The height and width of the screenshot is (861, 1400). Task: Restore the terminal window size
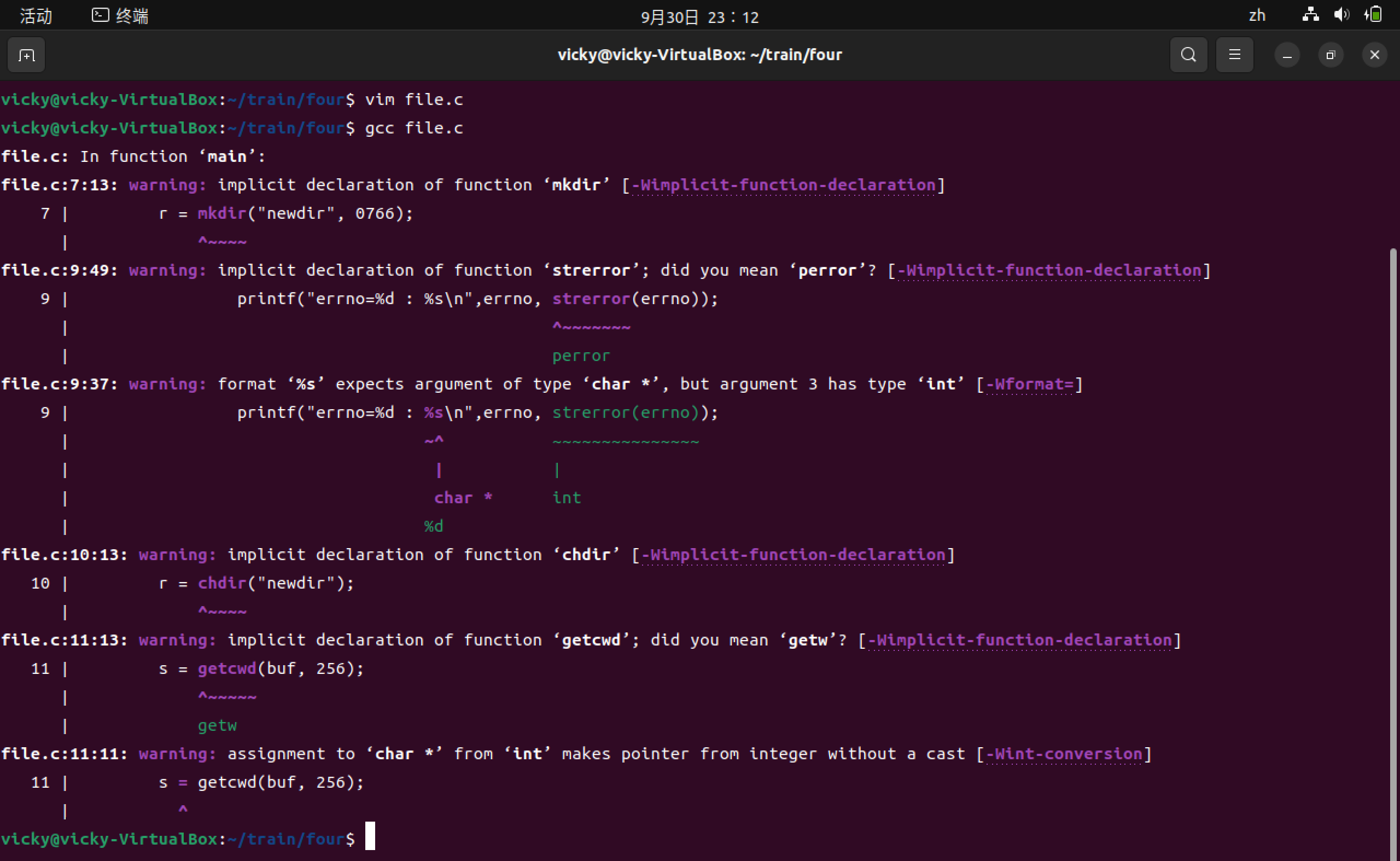click(1331, 55)
